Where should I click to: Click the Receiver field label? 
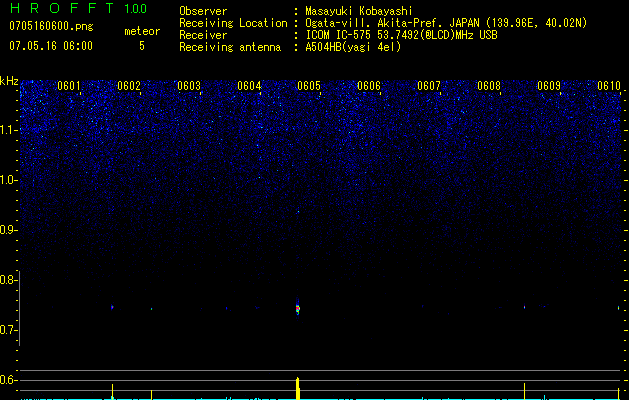click(203, 35)
